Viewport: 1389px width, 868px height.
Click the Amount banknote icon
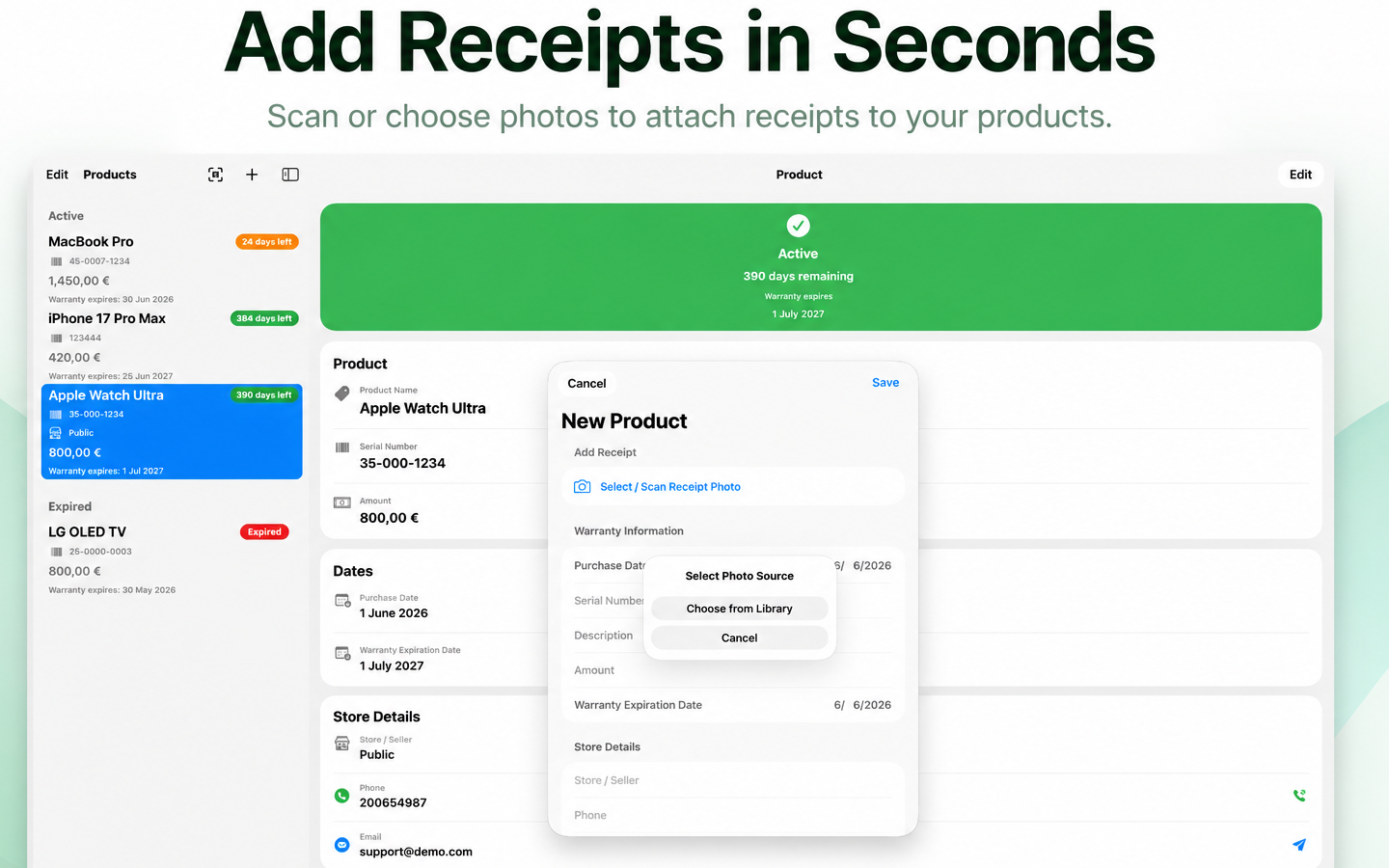(x=342, y=502)
